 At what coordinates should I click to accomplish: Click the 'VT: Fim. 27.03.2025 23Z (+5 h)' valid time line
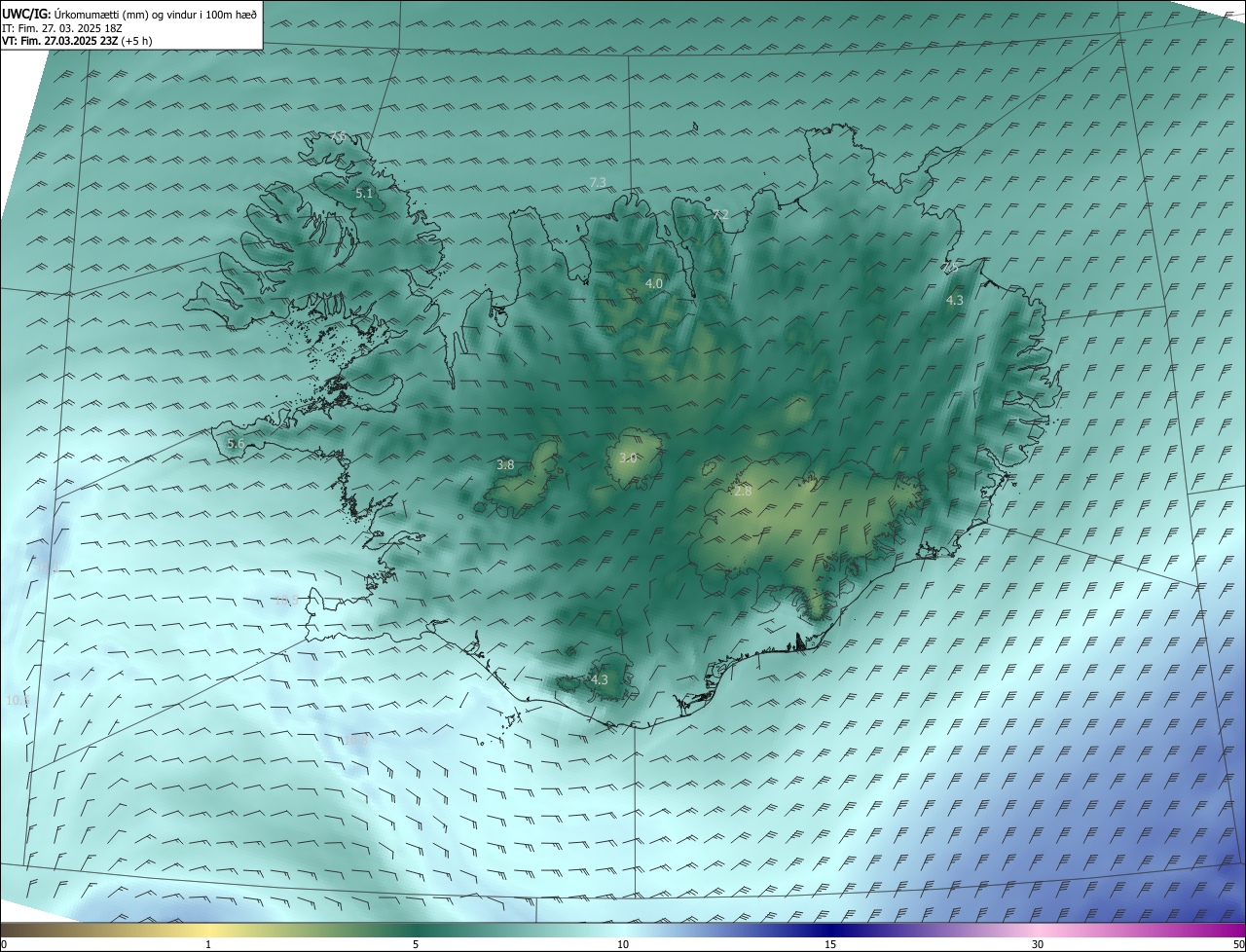pyautogui.click(x=77, y=41)
